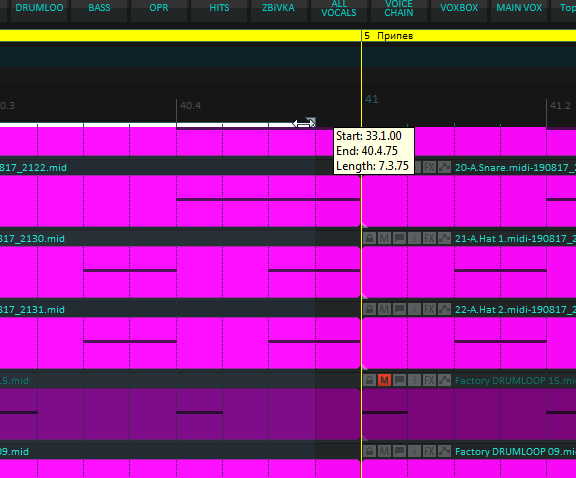
Task: Click ruler at beat 40.4
Action: pyautogui.click(x=190, y=106)
